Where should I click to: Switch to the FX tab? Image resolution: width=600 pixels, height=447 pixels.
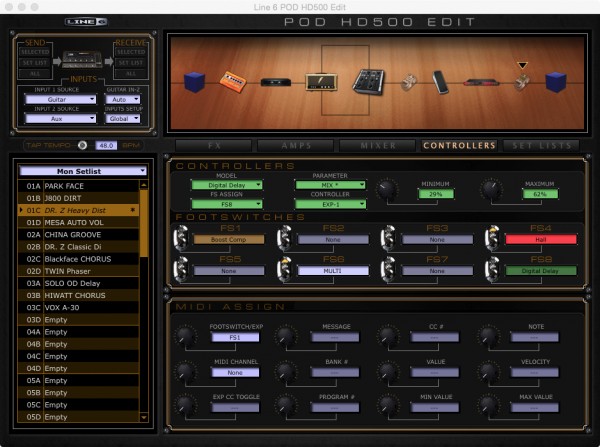point(214,146)
